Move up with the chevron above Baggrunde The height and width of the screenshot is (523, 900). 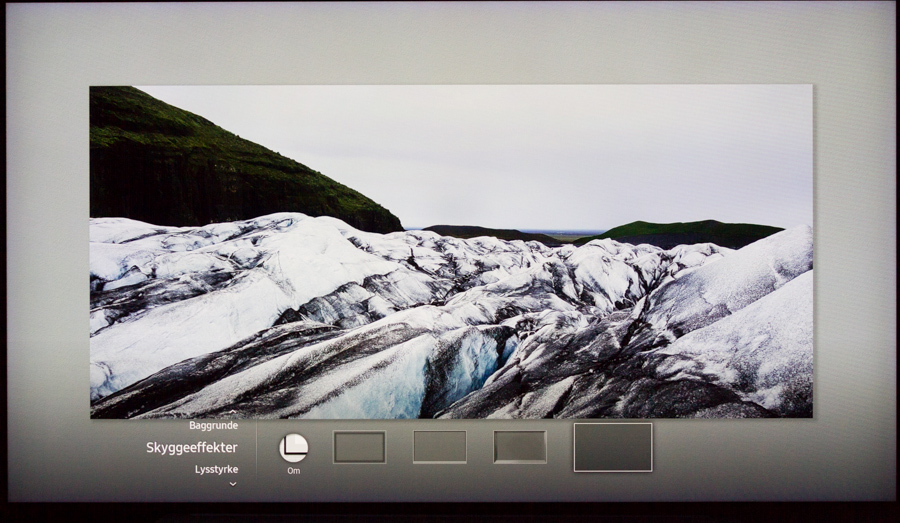coord(232,412)
